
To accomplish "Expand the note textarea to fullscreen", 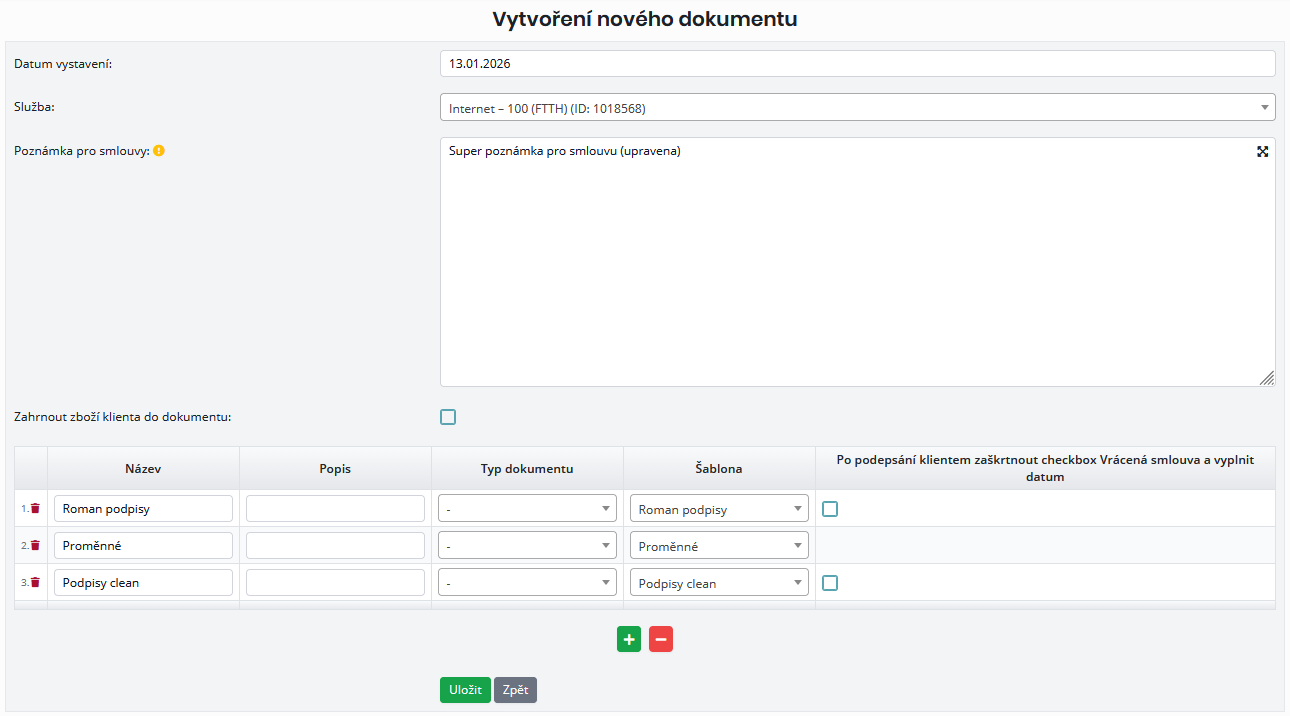I will point(1262,151).
